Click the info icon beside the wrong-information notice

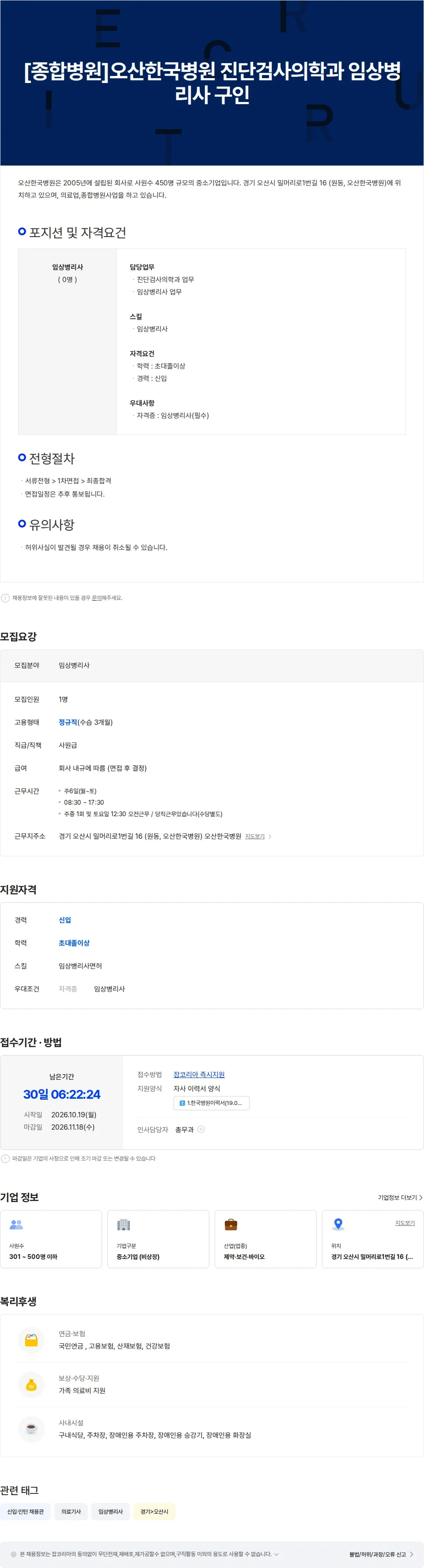[5, 598]
